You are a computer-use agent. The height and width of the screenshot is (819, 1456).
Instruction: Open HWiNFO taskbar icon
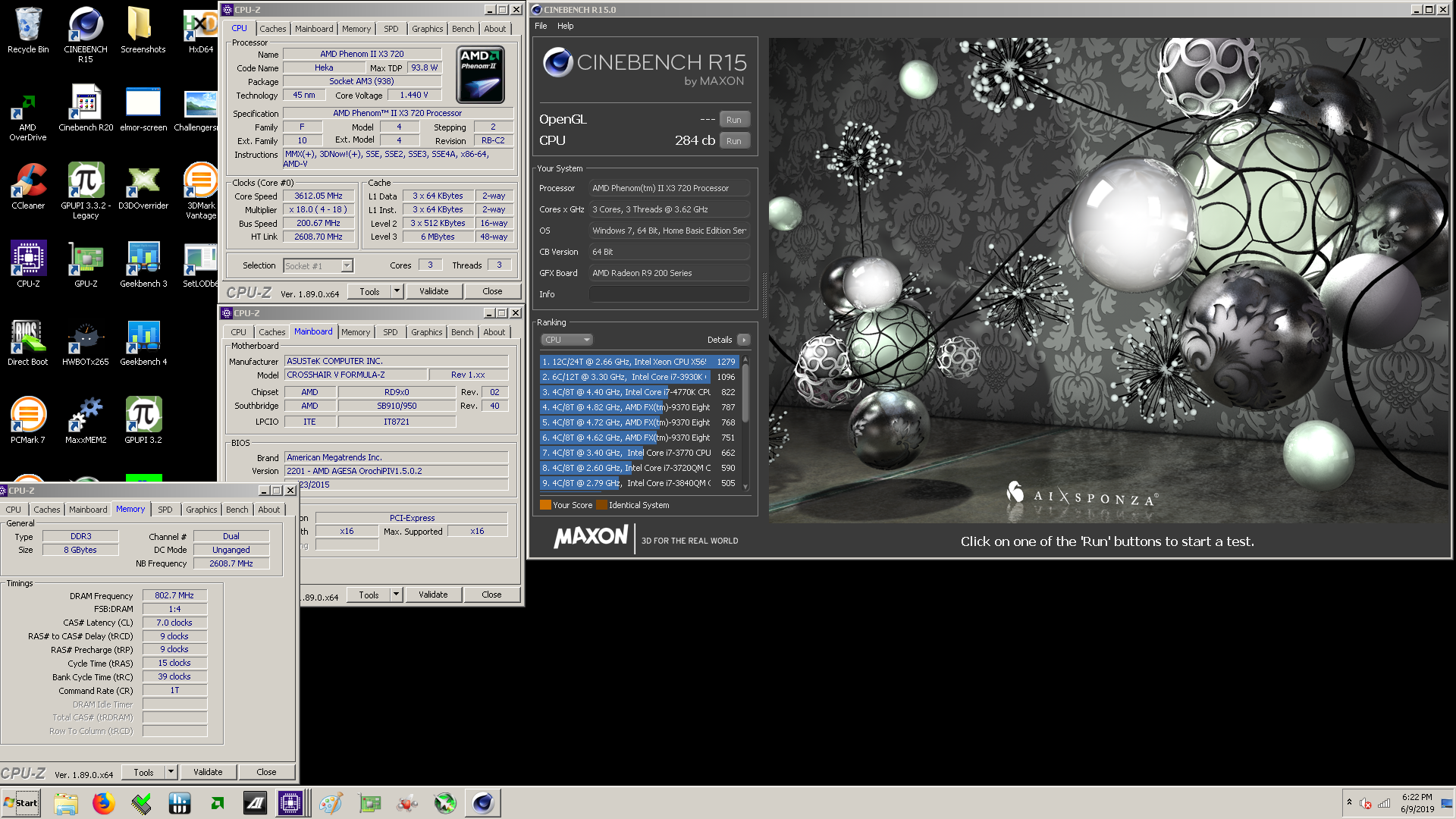(x=180, y=803)
